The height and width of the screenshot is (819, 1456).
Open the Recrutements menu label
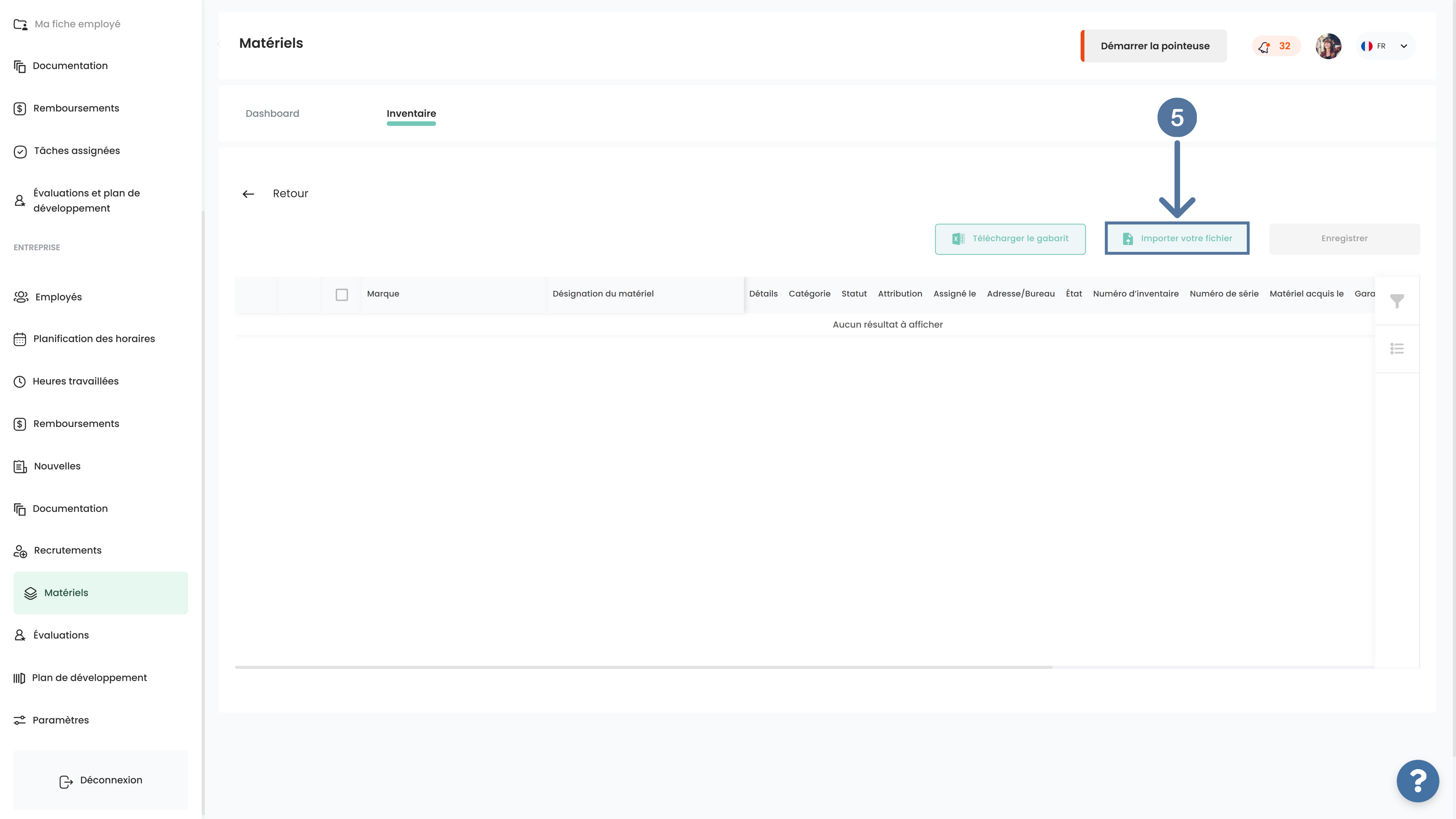pos(68,551)
